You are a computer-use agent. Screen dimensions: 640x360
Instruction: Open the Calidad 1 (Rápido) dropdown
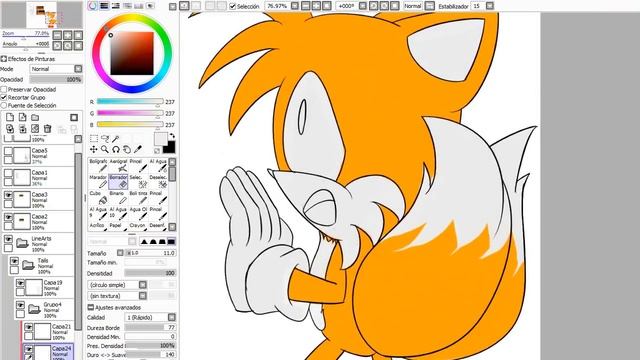(x=171, y=317)
